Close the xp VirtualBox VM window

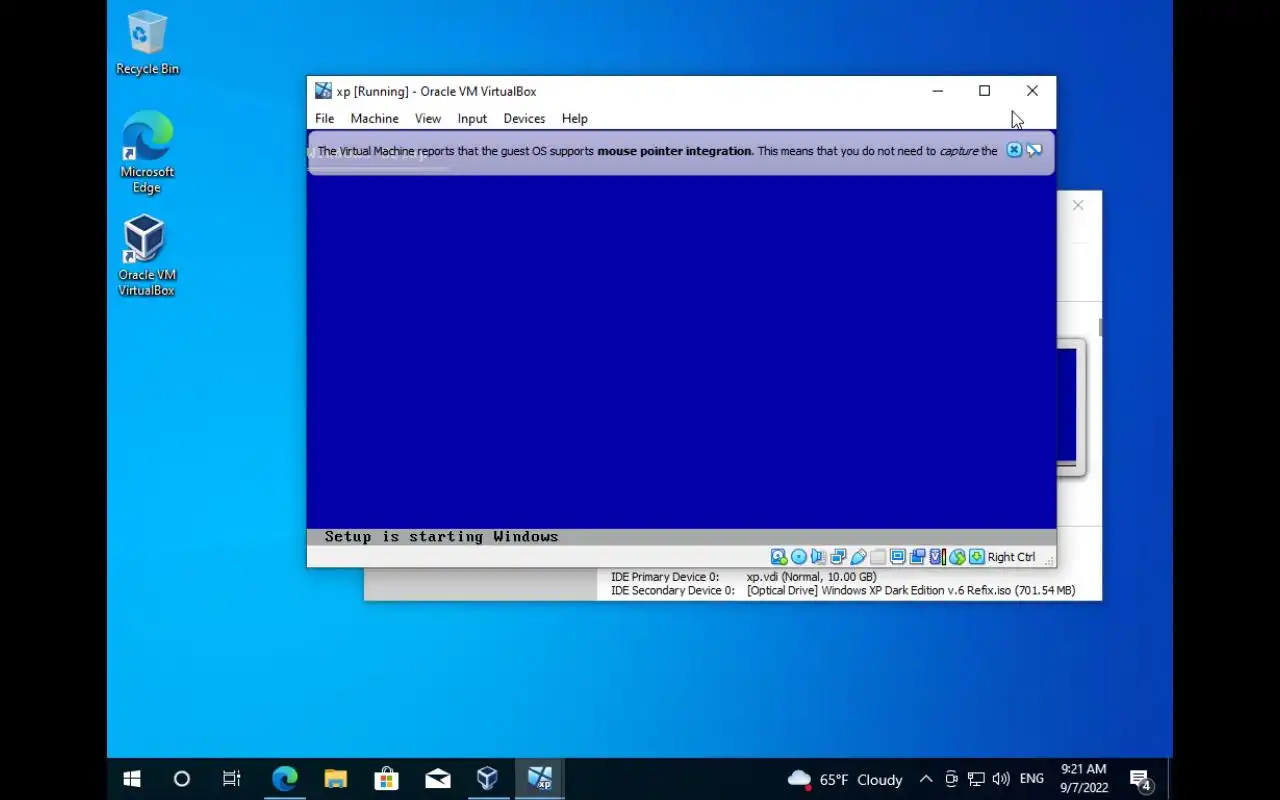(1032, 91)
